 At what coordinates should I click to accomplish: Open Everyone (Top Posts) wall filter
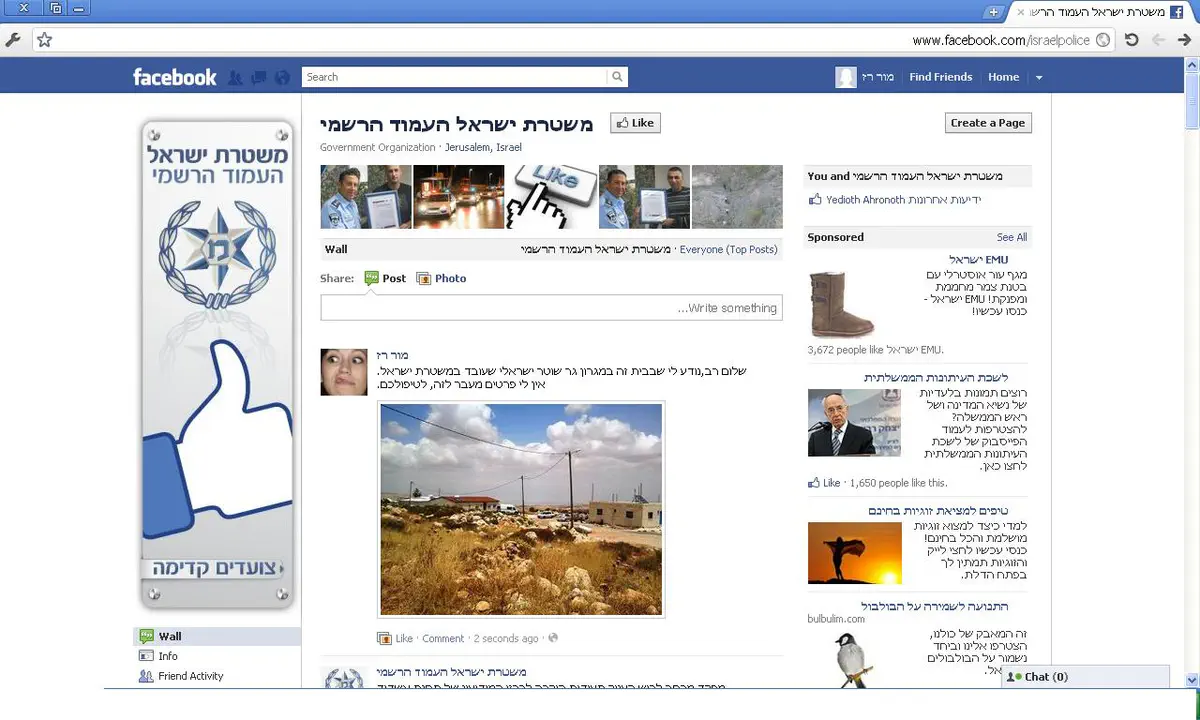(x=728, y=249)
